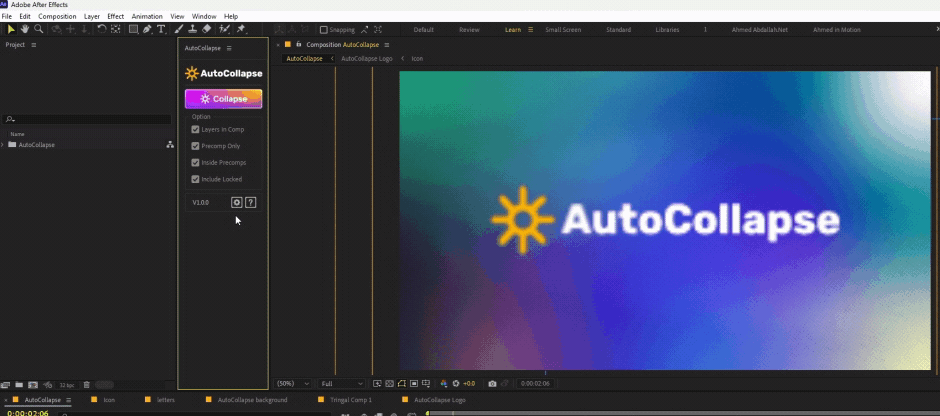Open the Icon timeline tab
The height and width of the screenshot is (416, 940).
(x=109, y=400)
